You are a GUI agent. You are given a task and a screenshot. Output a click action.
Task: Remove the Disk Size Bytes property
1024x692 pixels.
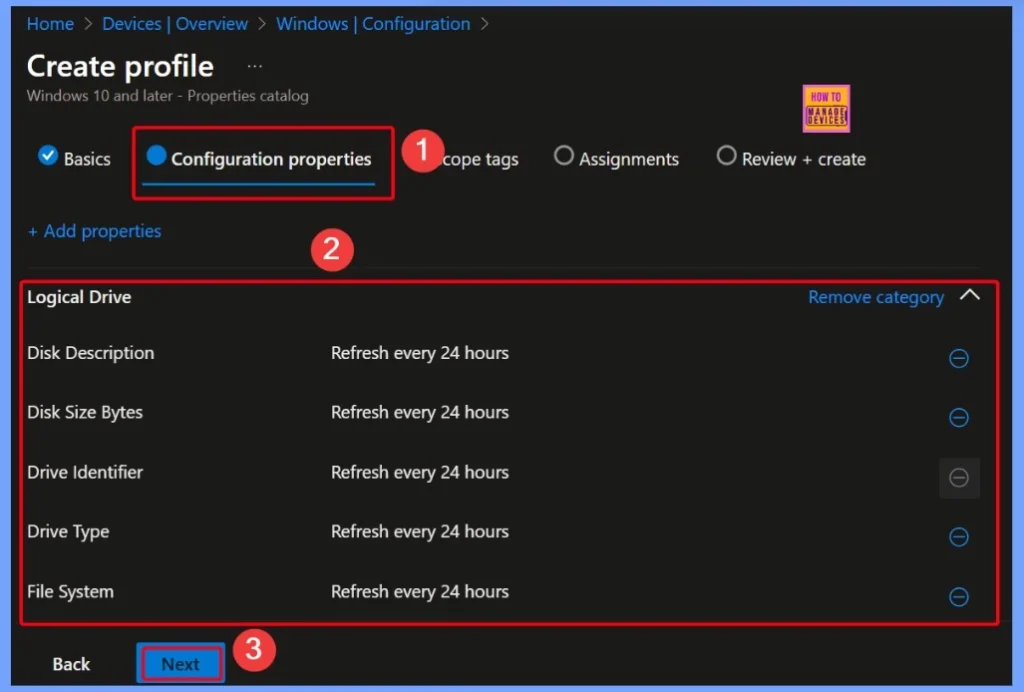point(958,417)
